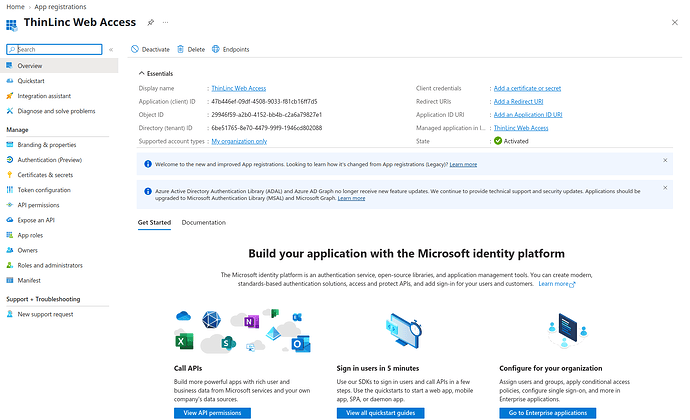Click the Token configuration icon
690x420 pixels.
(9, 190)
